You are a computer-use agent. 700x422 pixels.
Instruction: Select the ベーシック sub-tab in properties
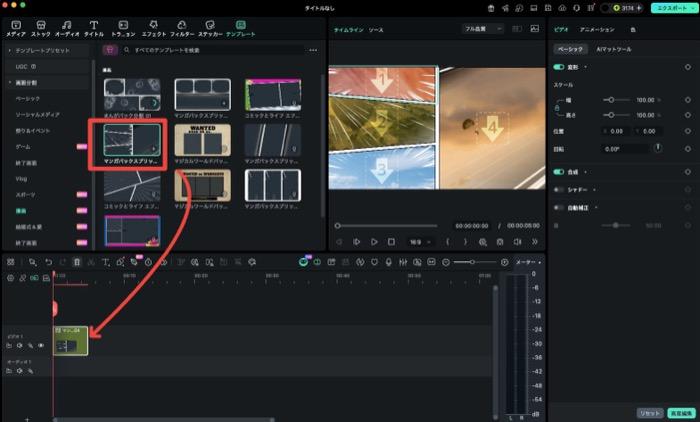[x=570, y=49]
